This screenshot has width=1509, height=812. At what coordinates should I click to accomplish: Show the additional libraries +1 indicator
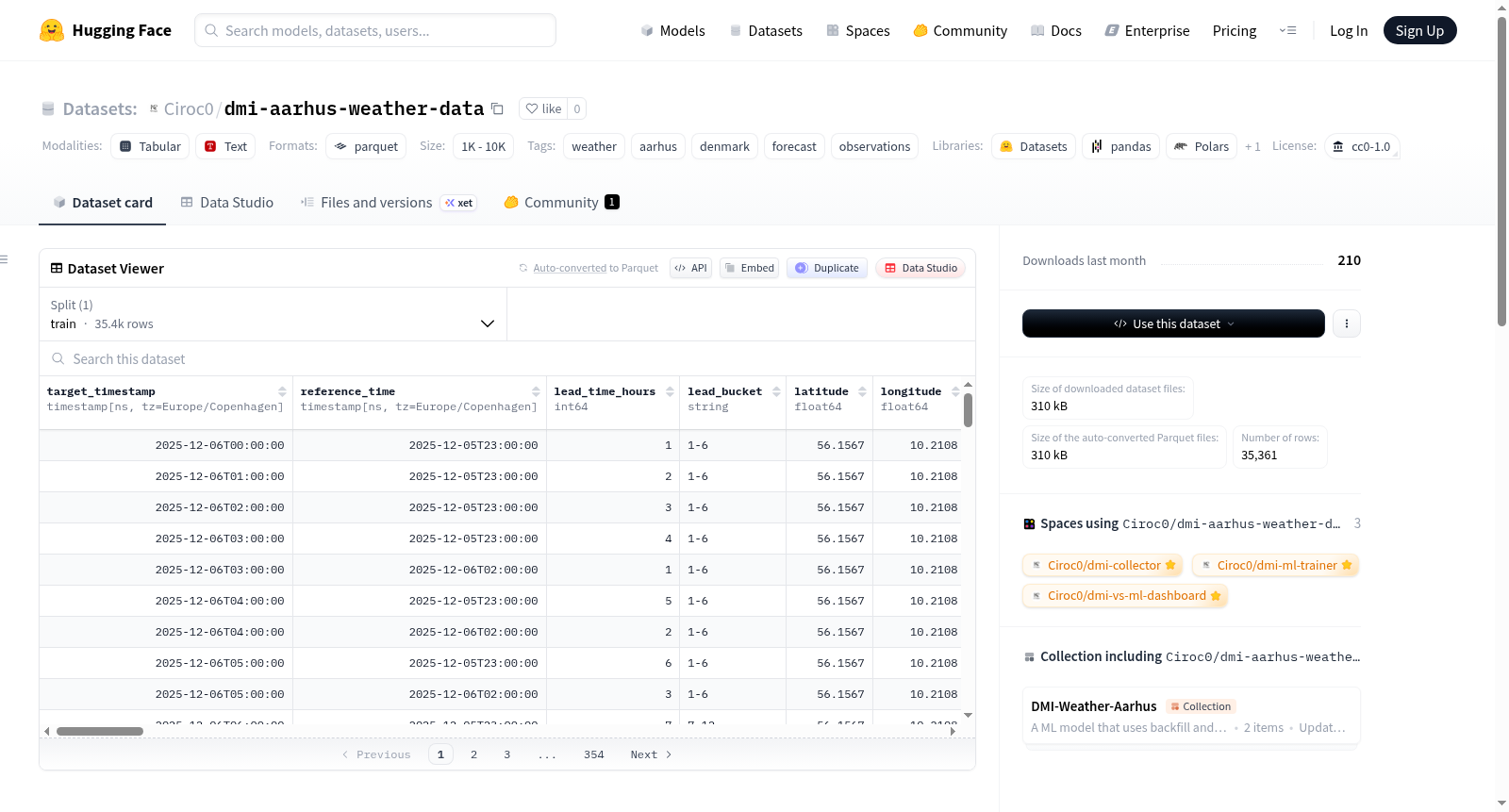1252,146
